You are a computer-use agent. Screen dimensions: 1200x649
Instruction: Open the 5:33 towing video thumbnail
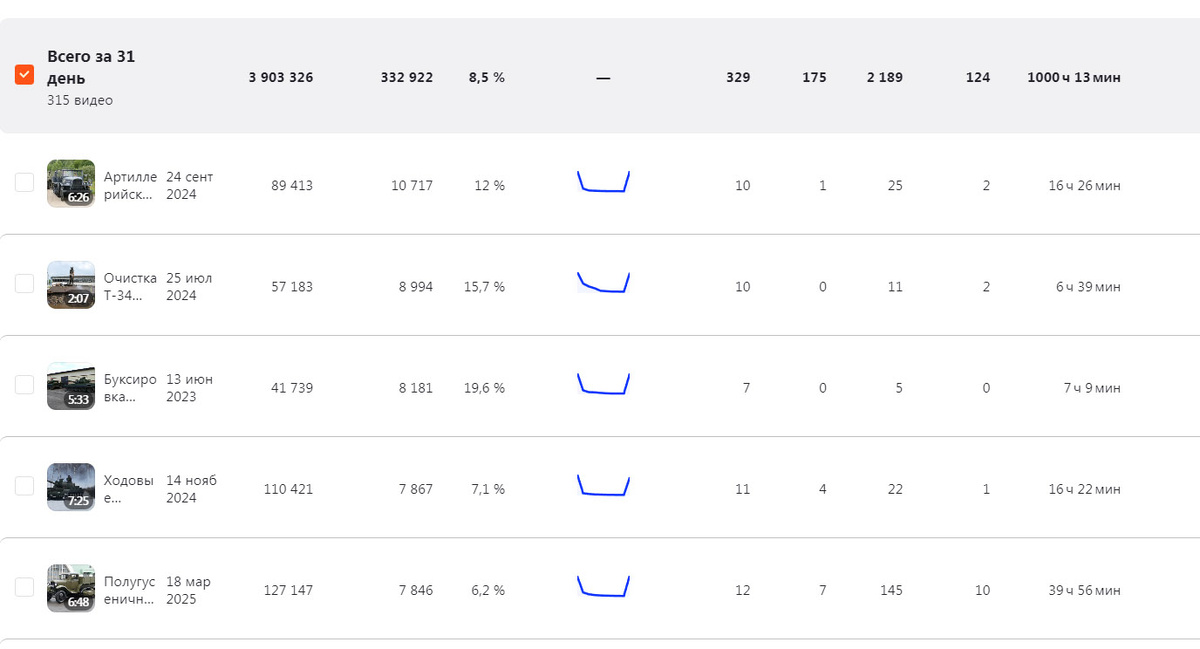coord(71,386)
